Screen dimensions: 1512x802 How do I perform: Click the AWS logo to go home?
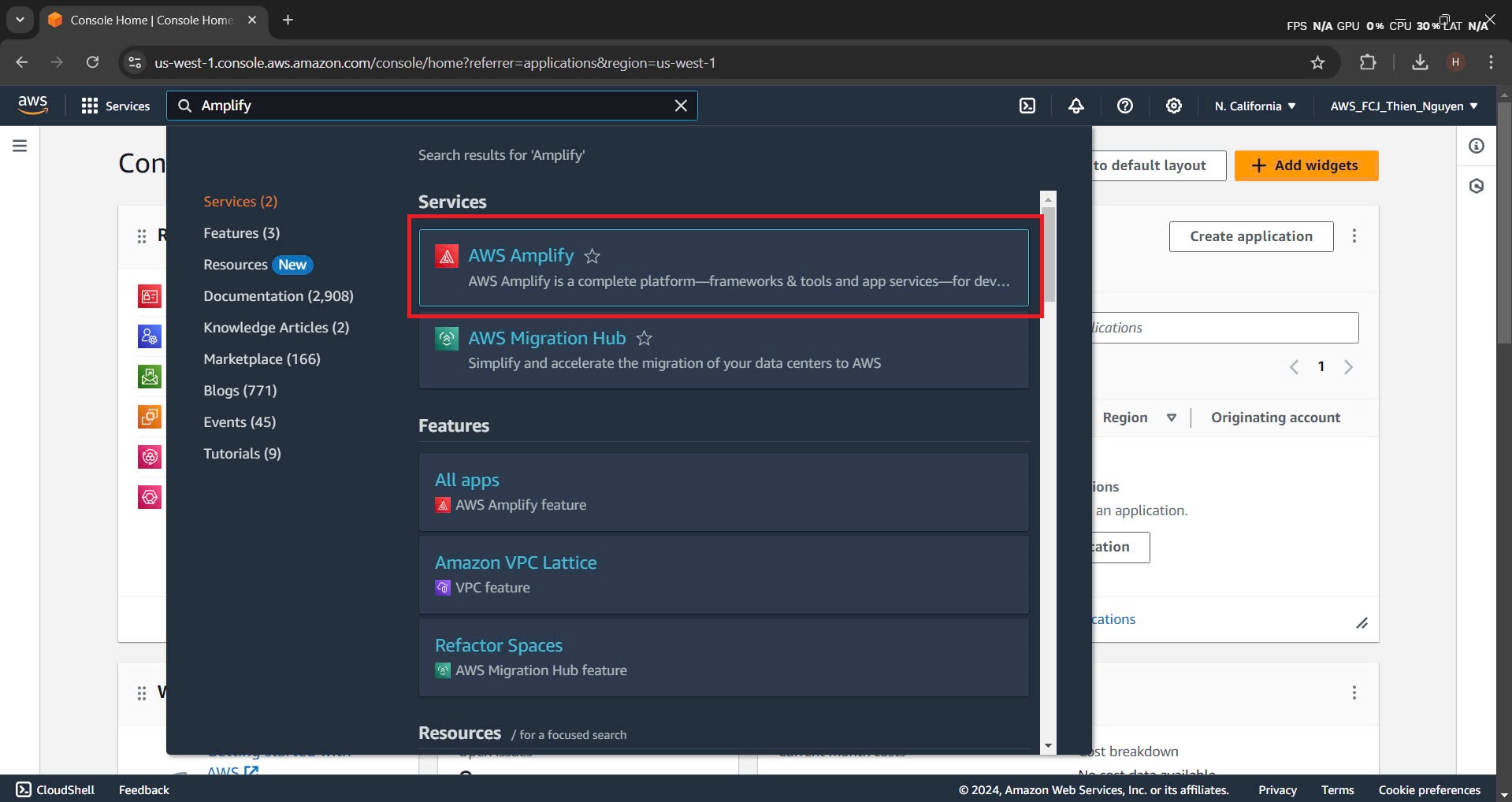32,105
